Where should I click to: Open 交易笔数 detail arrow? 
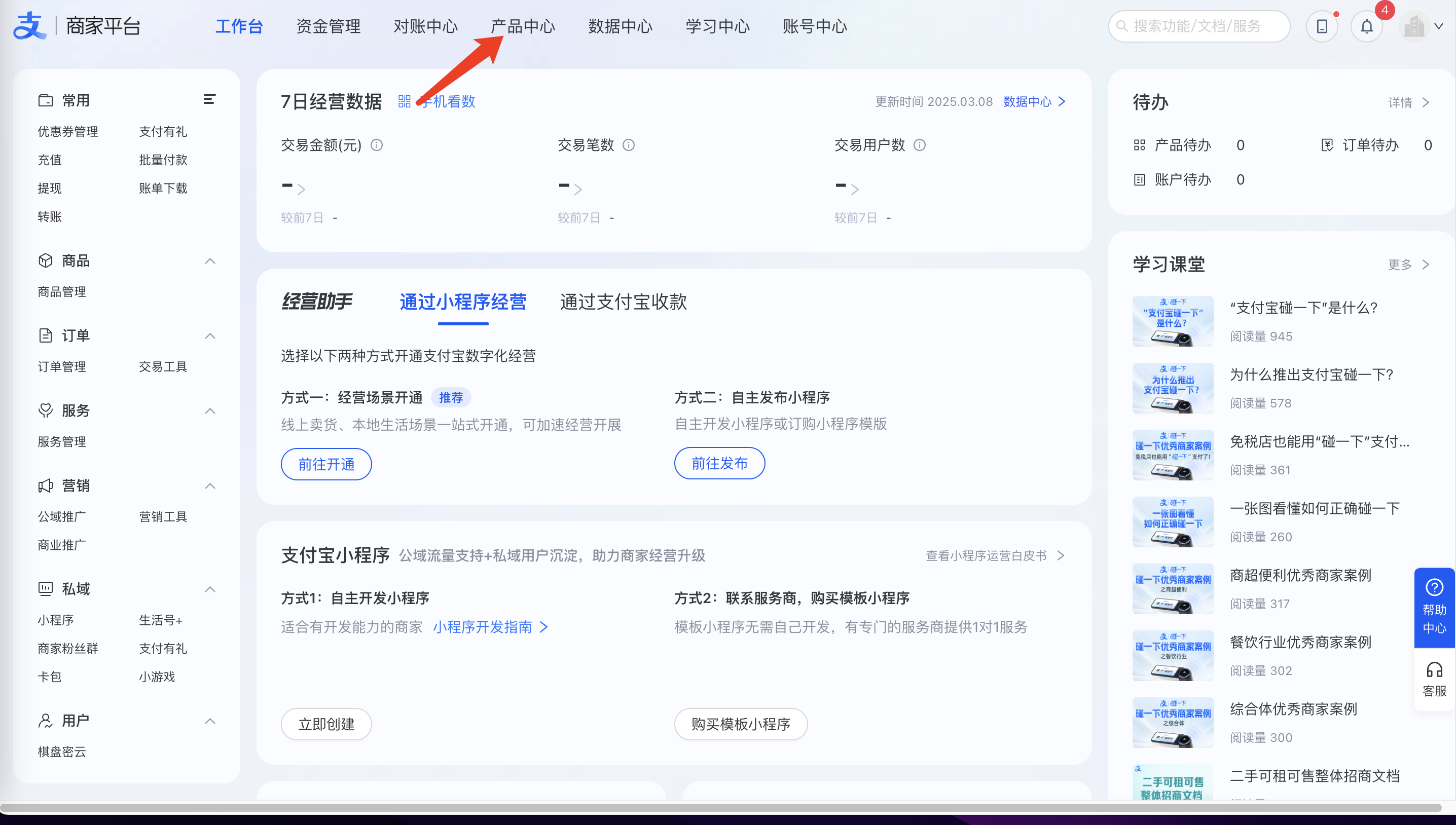[x=578, y=189]
